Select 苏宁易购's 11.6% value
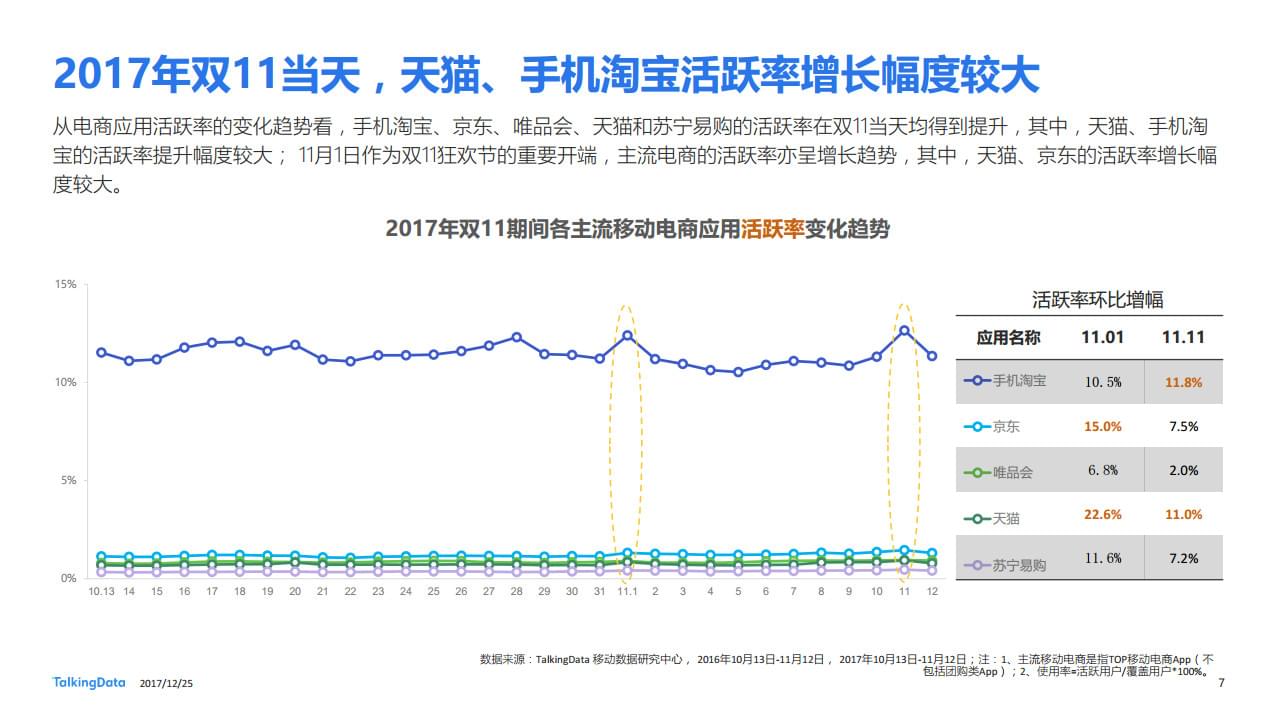This screenshot has width=1275, height=713. click(1102, 559)
